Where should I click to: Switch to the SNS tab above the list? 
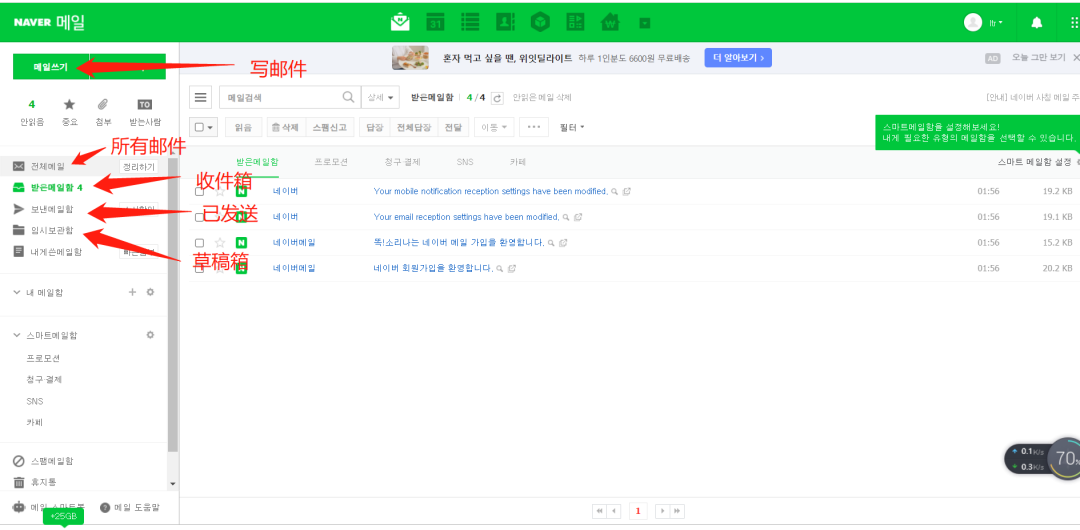pos(465,162)
